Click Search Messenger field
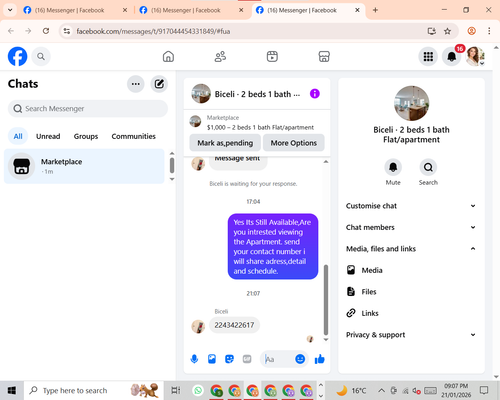The image size is (500, 400). (88, 109)
